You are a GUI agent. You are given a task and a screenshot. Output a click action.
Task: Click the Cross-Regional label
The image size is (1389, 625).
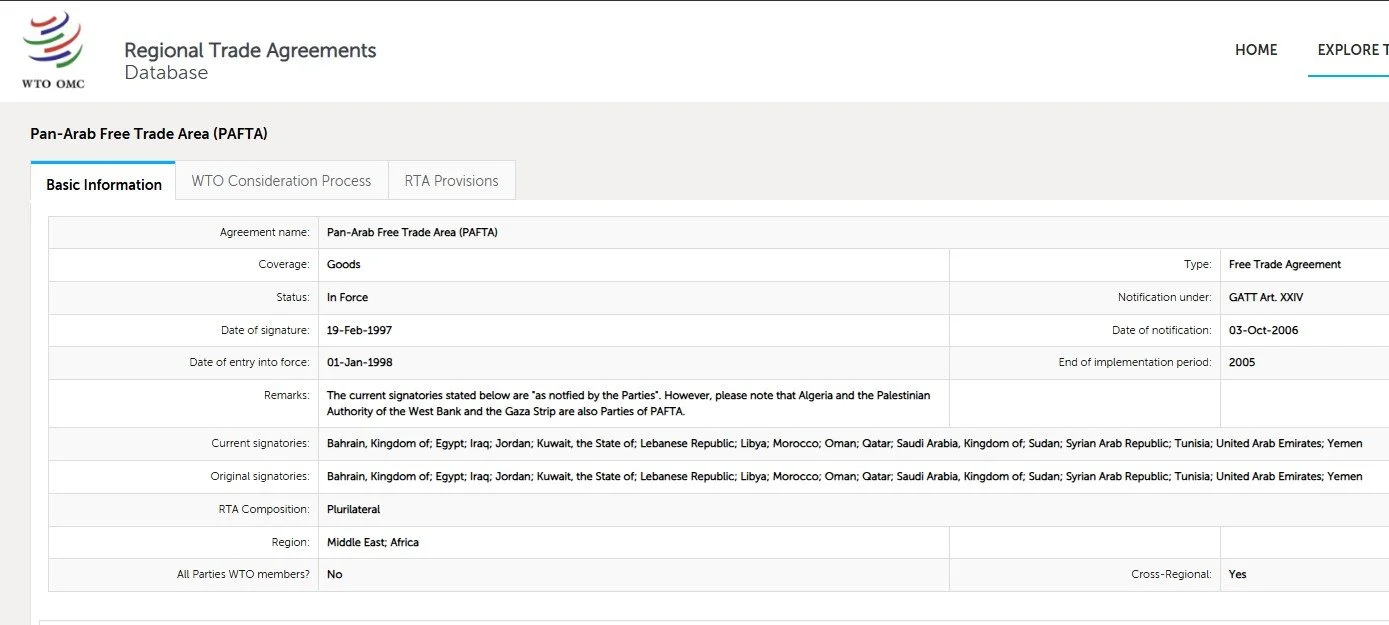point(1172,575)
